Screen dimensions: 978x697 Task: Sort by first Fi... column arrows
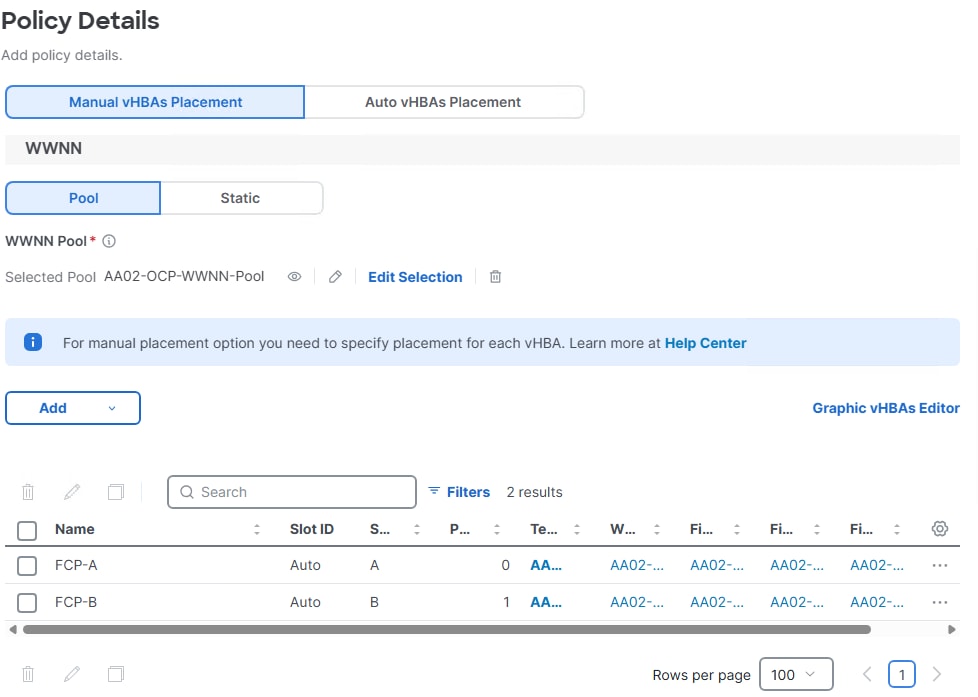(x=737, y=529)
